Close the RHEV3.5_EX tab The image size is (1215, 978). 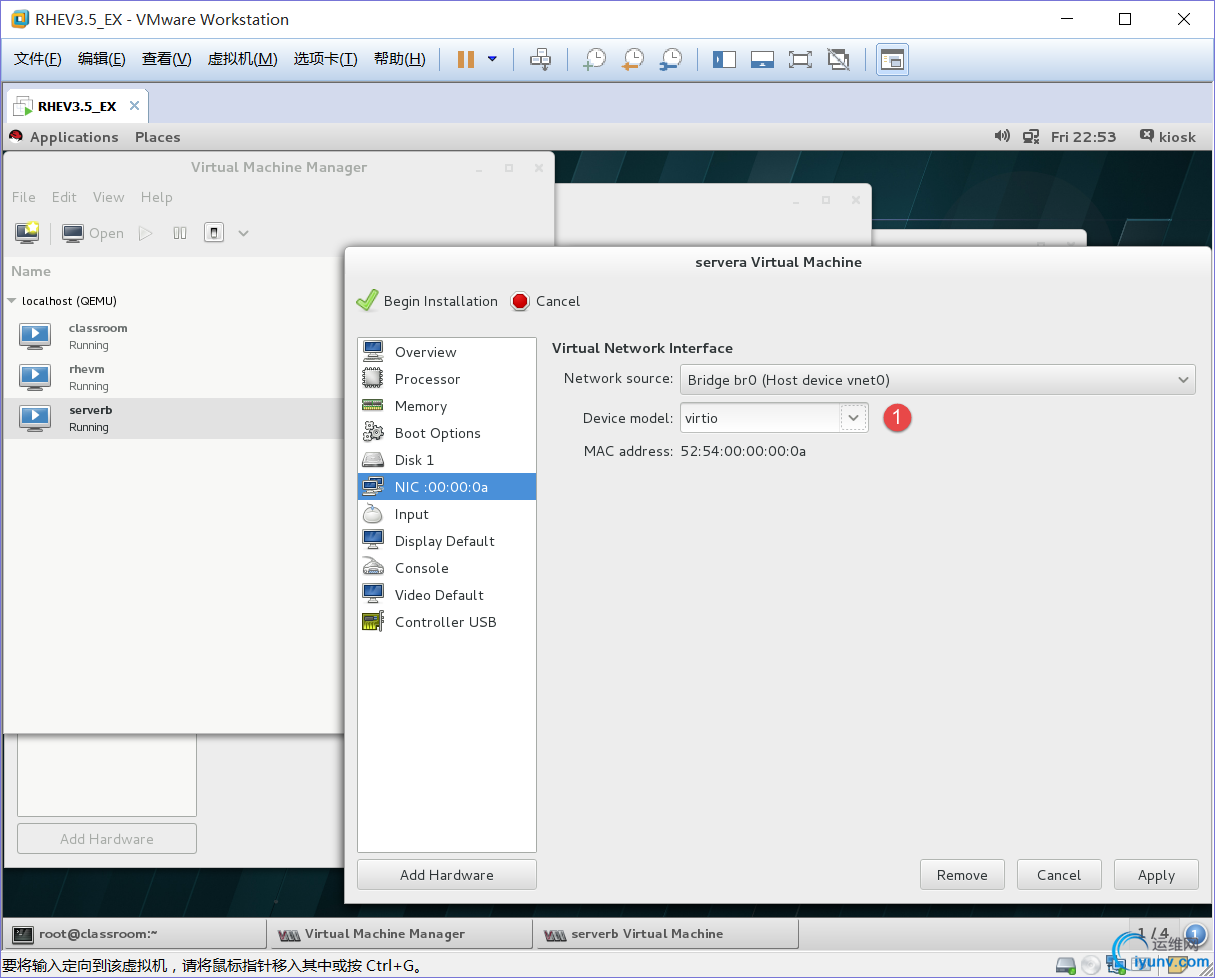[135, 106]
